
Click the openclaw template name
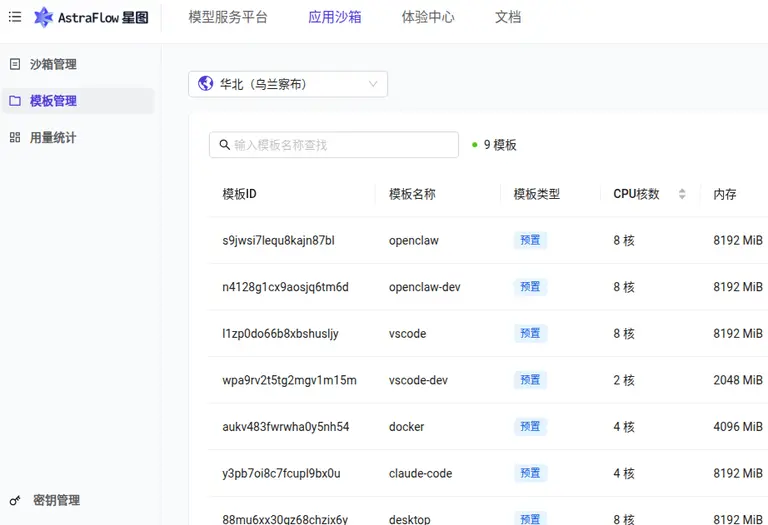point(414,240)
